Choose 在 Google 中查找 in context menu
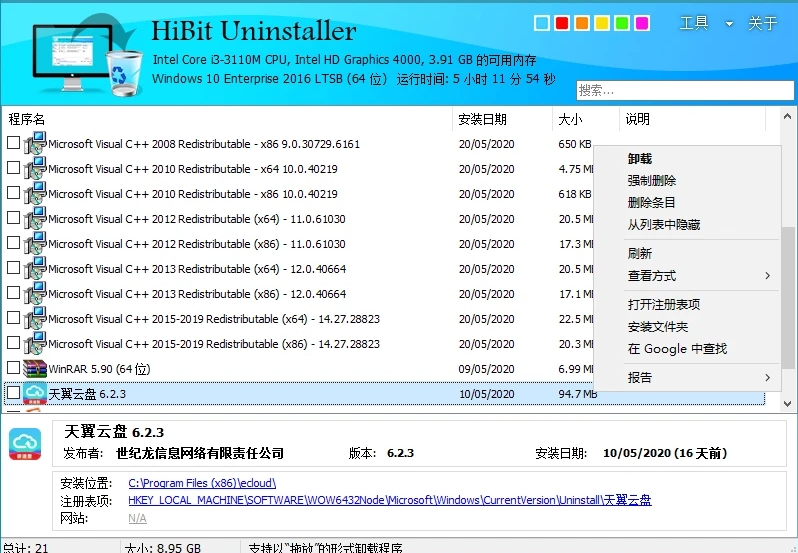The image size is (798, 553). coord(677,349)
